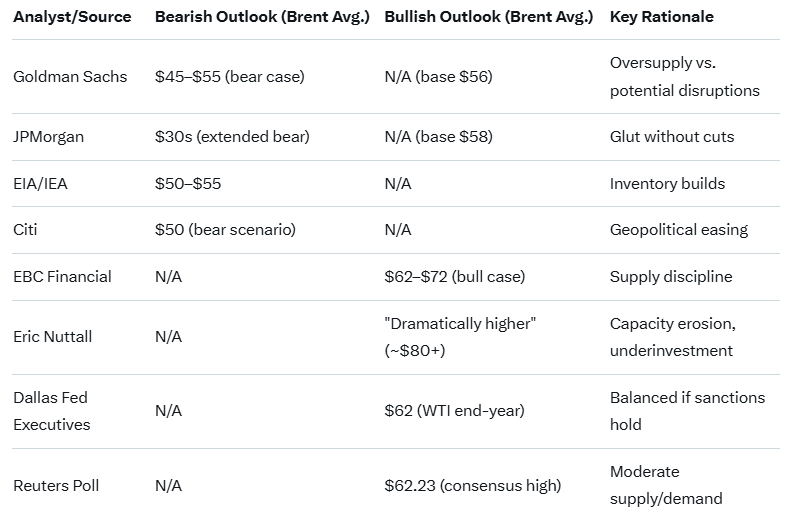Select the $62.23 (consensus high) cell
Viewport: 791px width, 526px height.
point(472,485)
